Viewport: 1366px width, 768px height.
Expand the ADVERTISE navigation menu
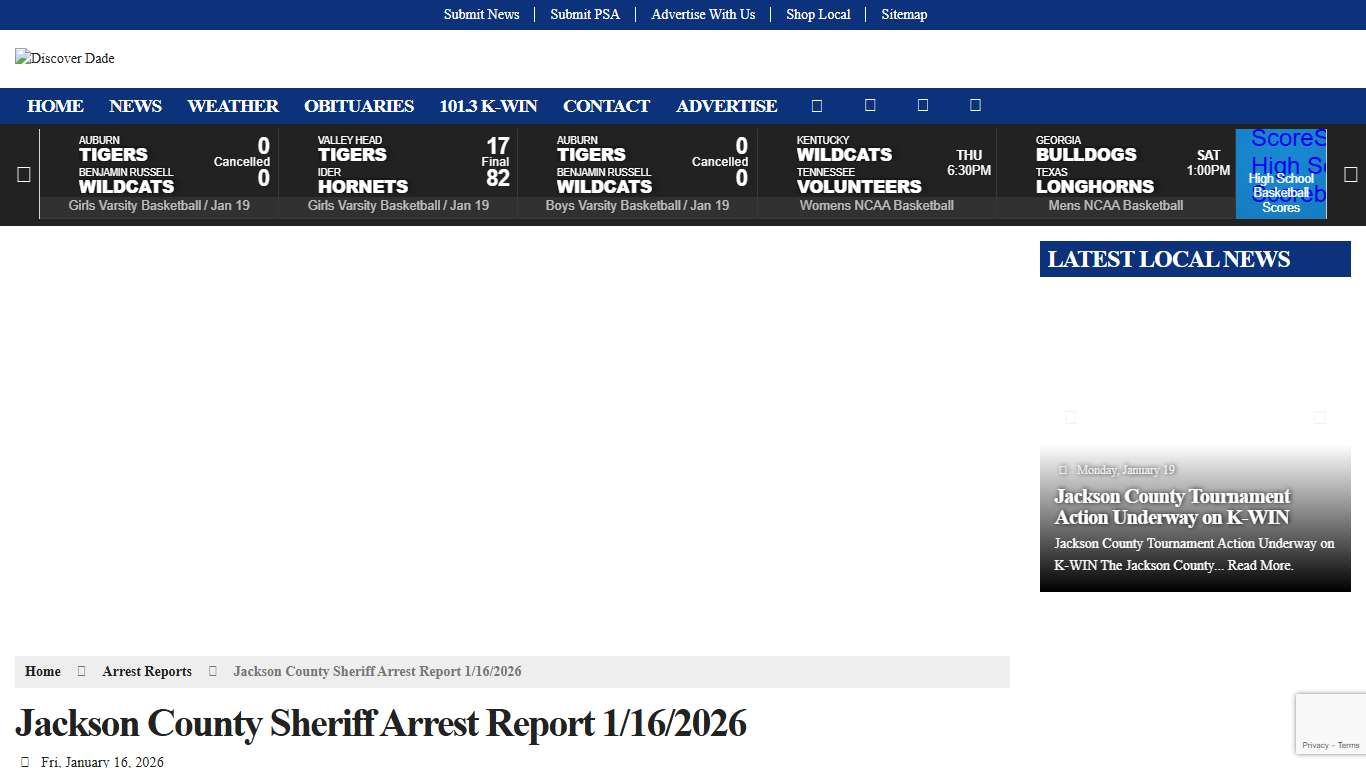(727, 106)
